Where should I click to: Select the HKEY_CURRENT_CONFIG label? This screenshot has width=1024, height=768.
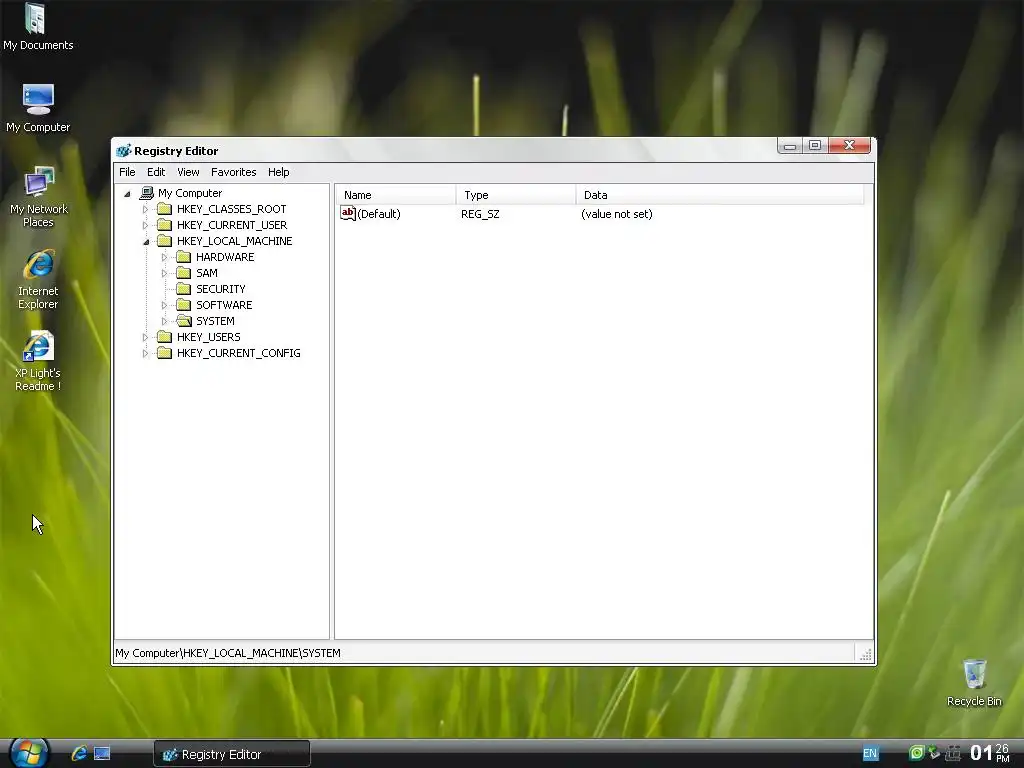click(238, 353)
